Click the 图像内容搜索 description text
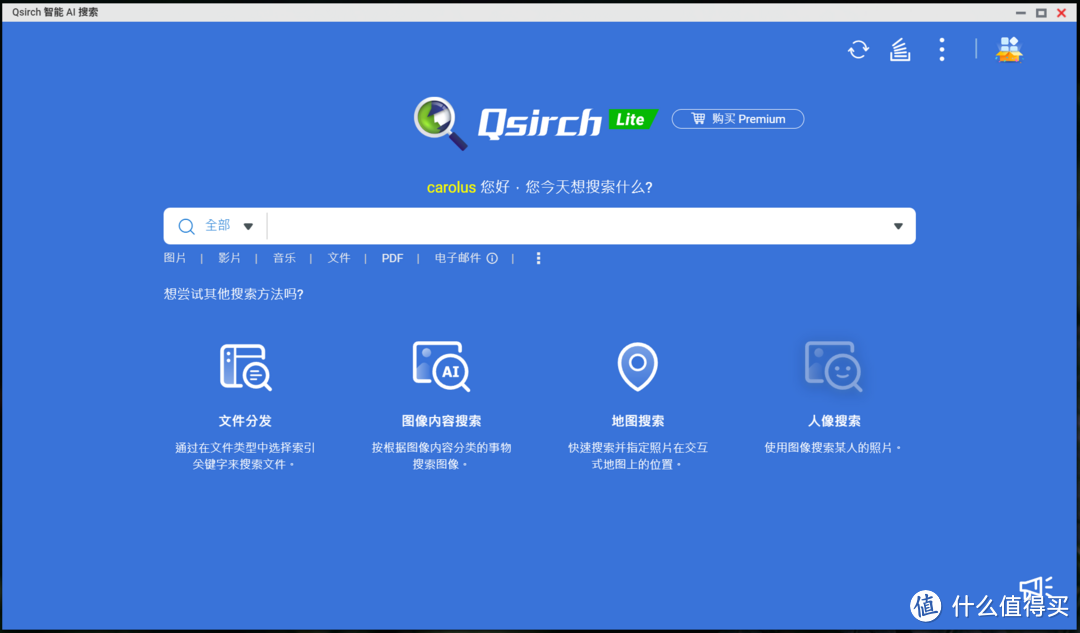This screenshot has height=633, width=1080. (442, 456)
